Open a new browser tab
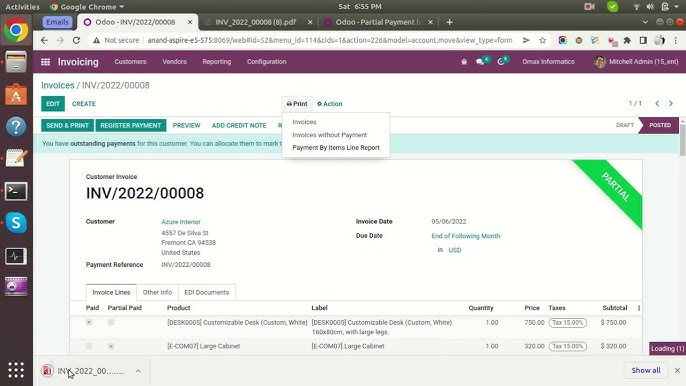The image size is (686, 386). pos(449,22)
